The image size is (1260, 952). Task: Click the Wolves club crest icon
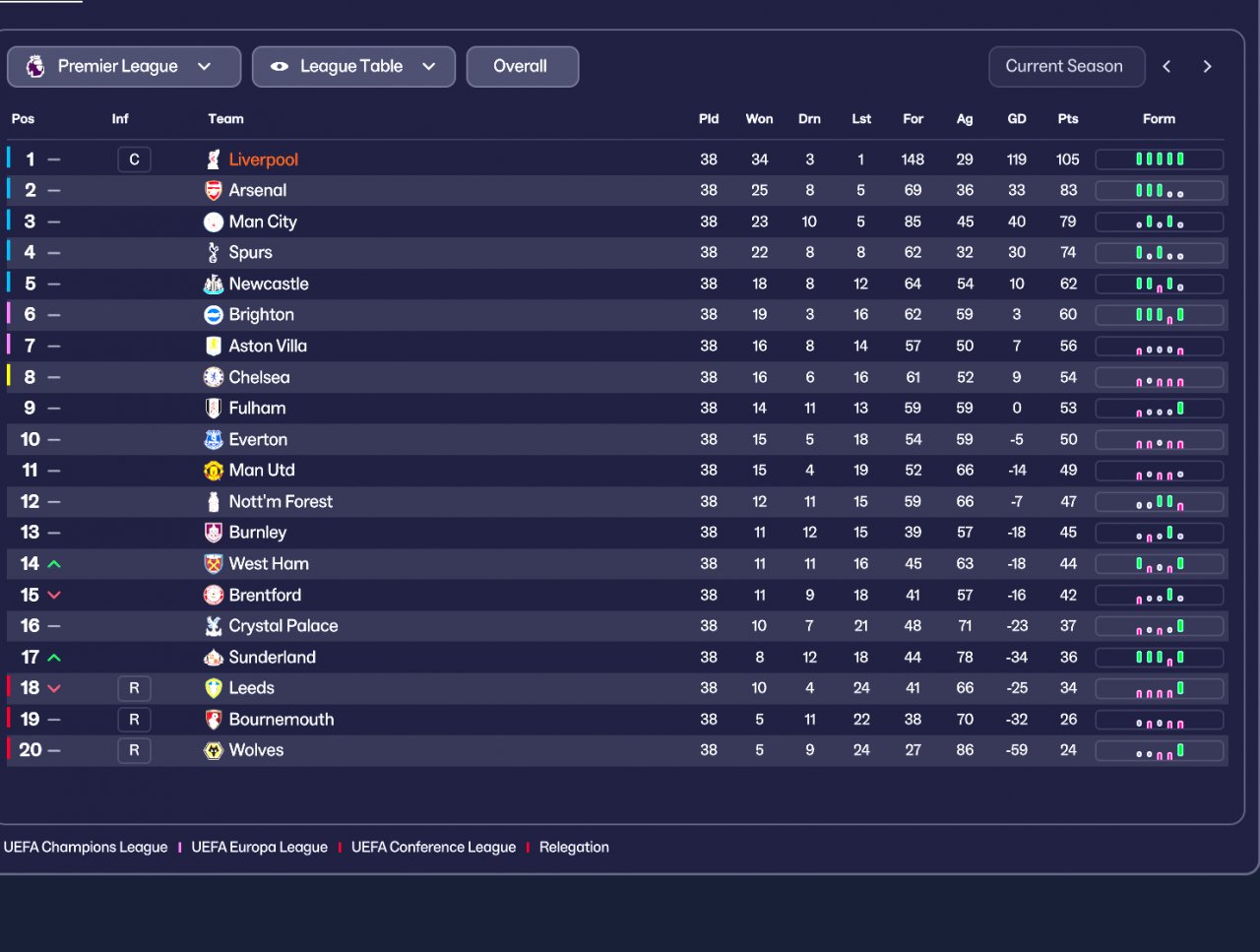pos(213,750)
